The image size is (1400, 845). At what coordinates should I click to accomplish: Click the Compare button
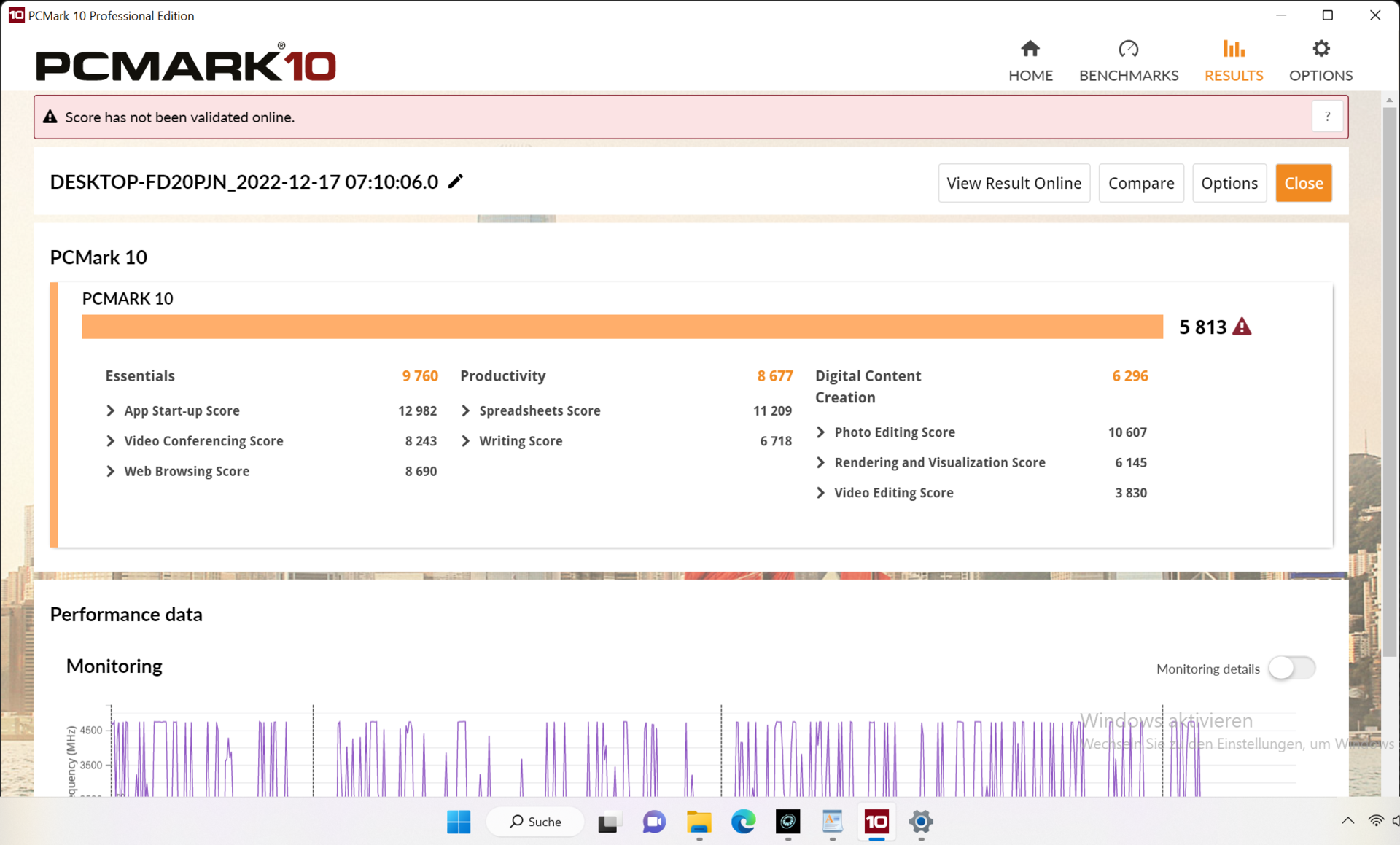pos(1140,183)
